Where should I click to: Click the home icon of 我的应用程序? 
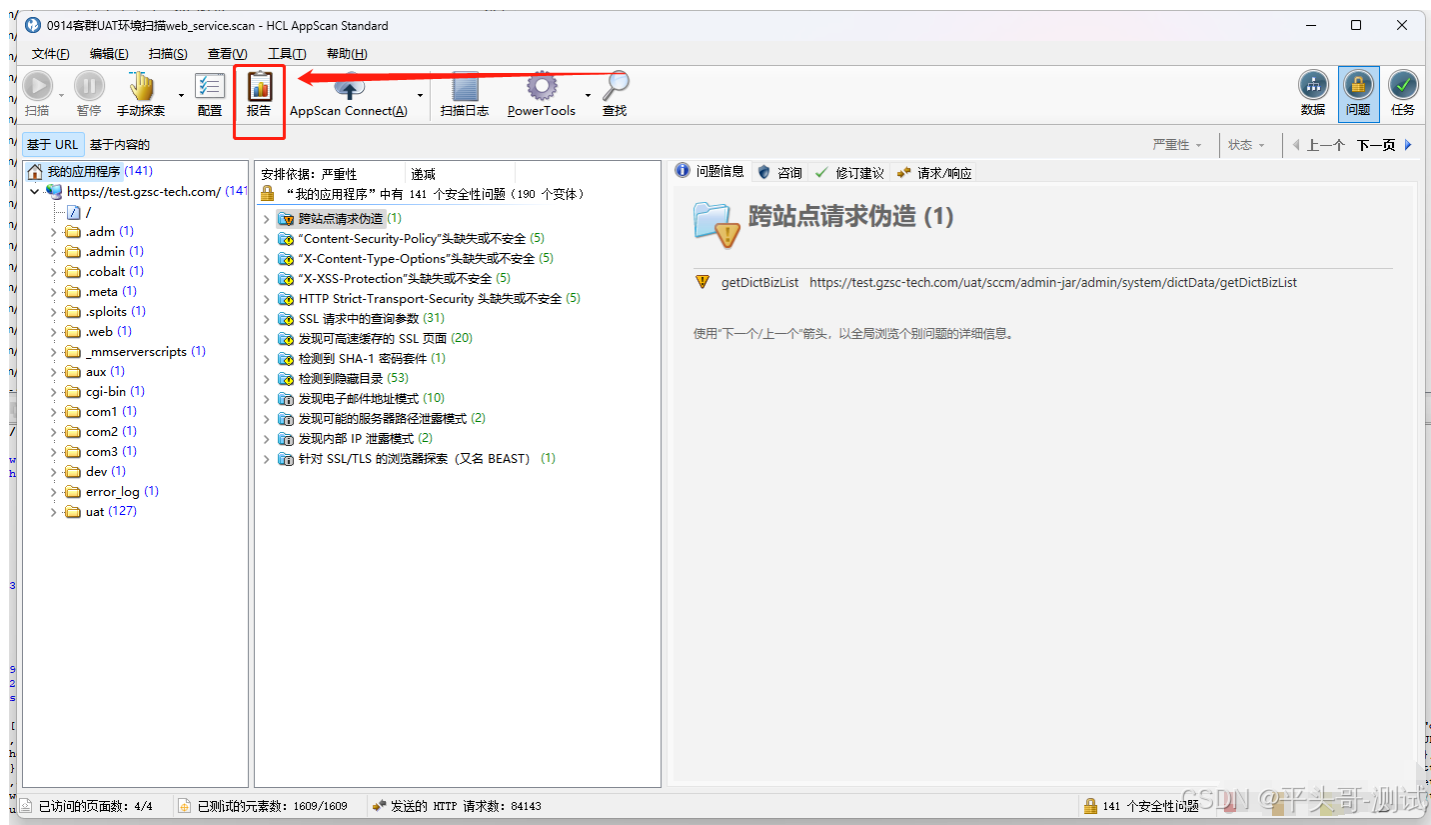[x=35, y=172]
